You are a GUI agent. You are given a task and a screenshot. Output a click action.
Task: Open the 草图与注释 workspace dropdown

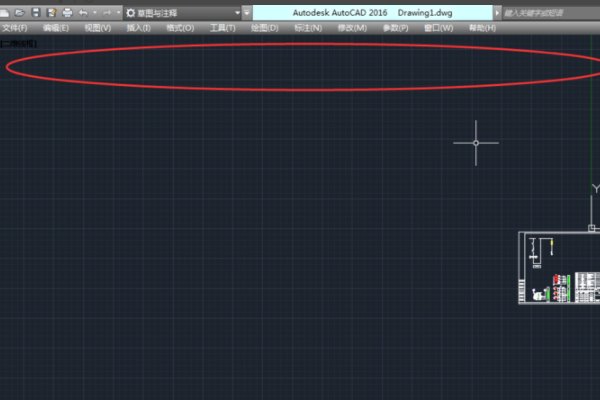185,13
